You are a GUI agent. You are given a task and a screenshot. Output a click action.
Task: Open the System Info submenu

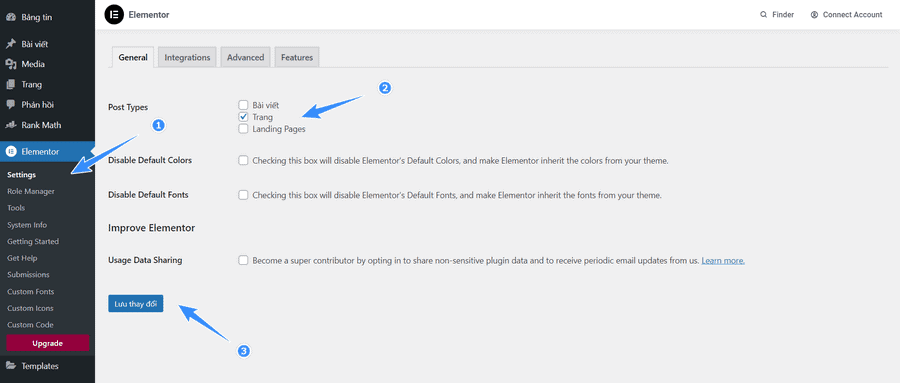[x=27, y=225]
